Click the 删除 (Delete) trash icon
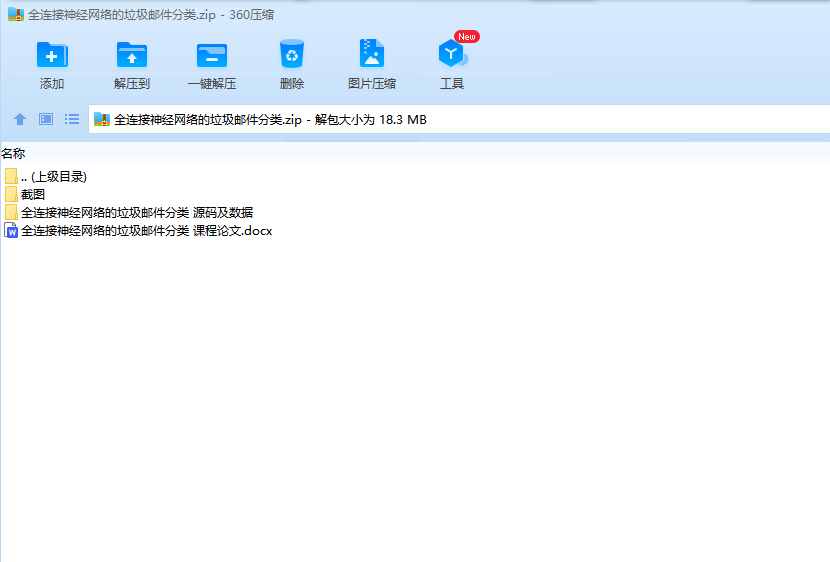Screen dimensions: 830x562 (x=292, y=54)
